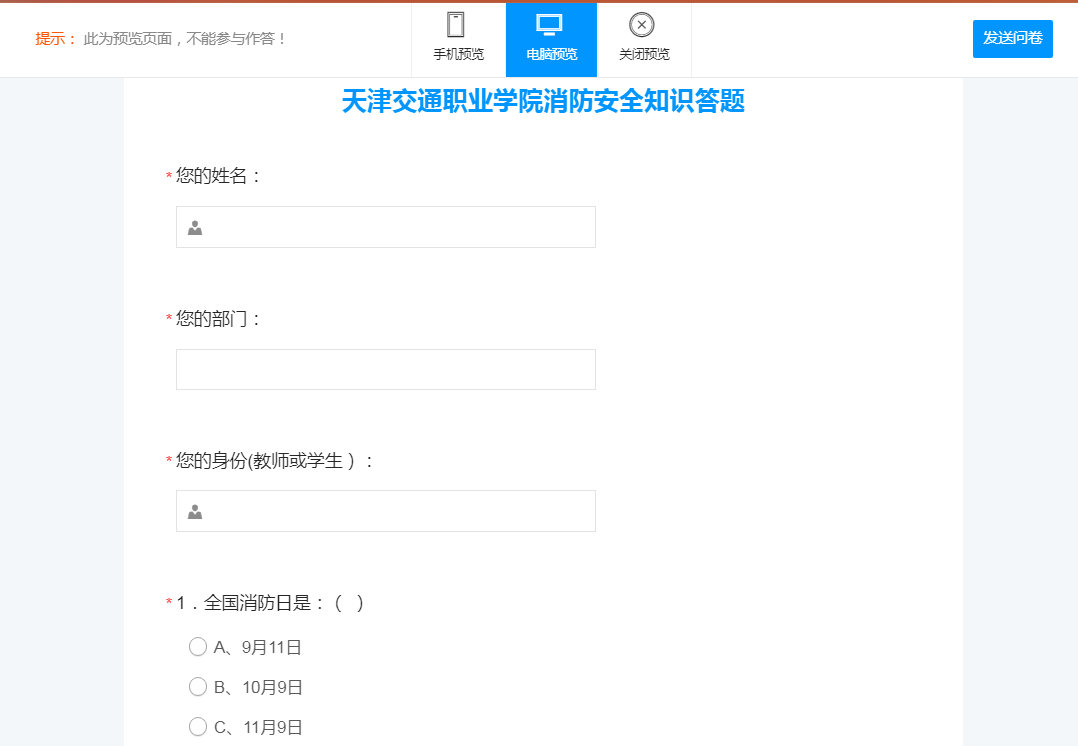
Task: Click the person icon in the identity field
Action: pyautogui.click(x=195, y=512)
